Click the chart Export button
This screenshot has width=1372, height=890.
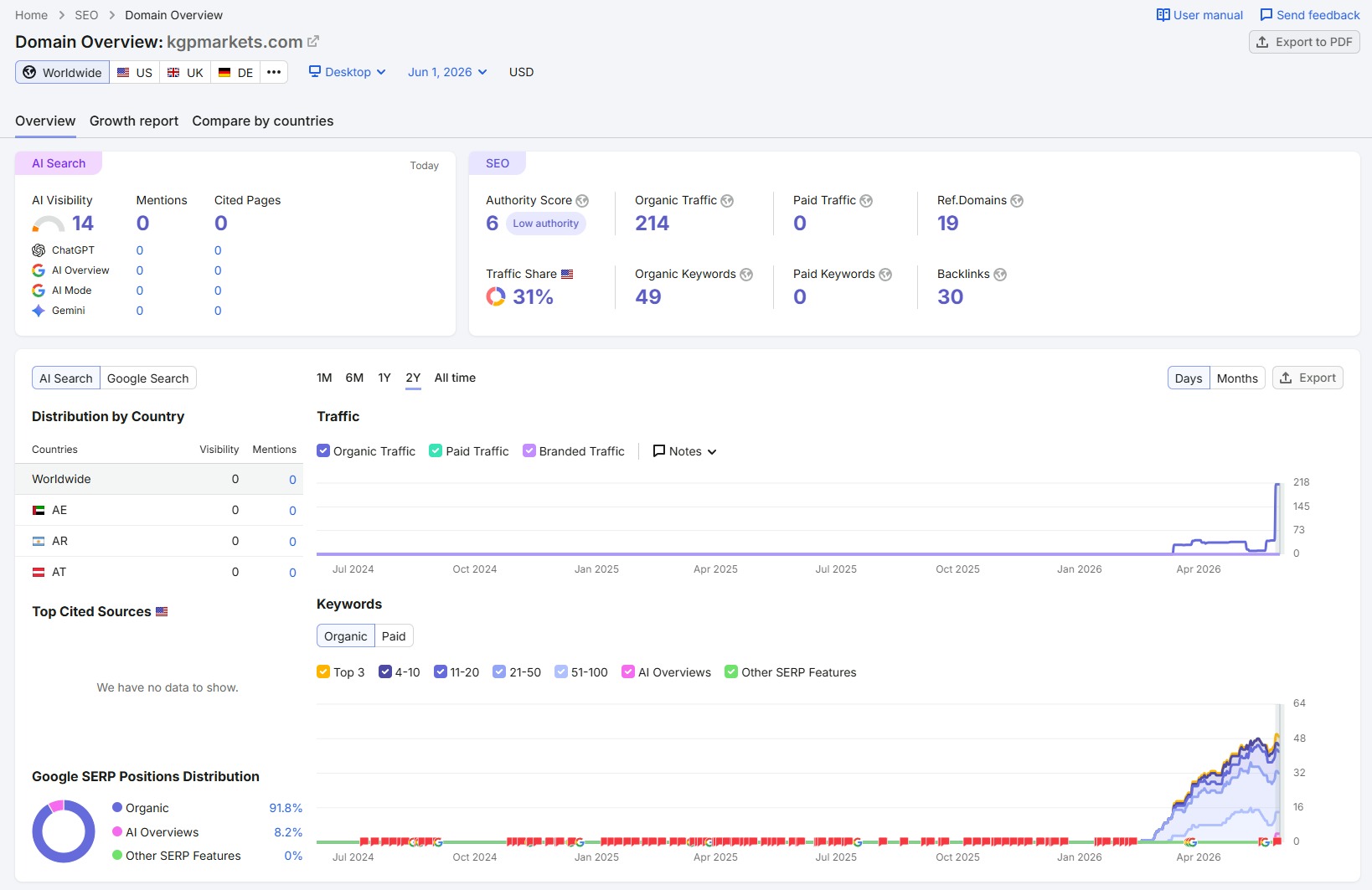pyautogui.click(x=1308, y=378)
